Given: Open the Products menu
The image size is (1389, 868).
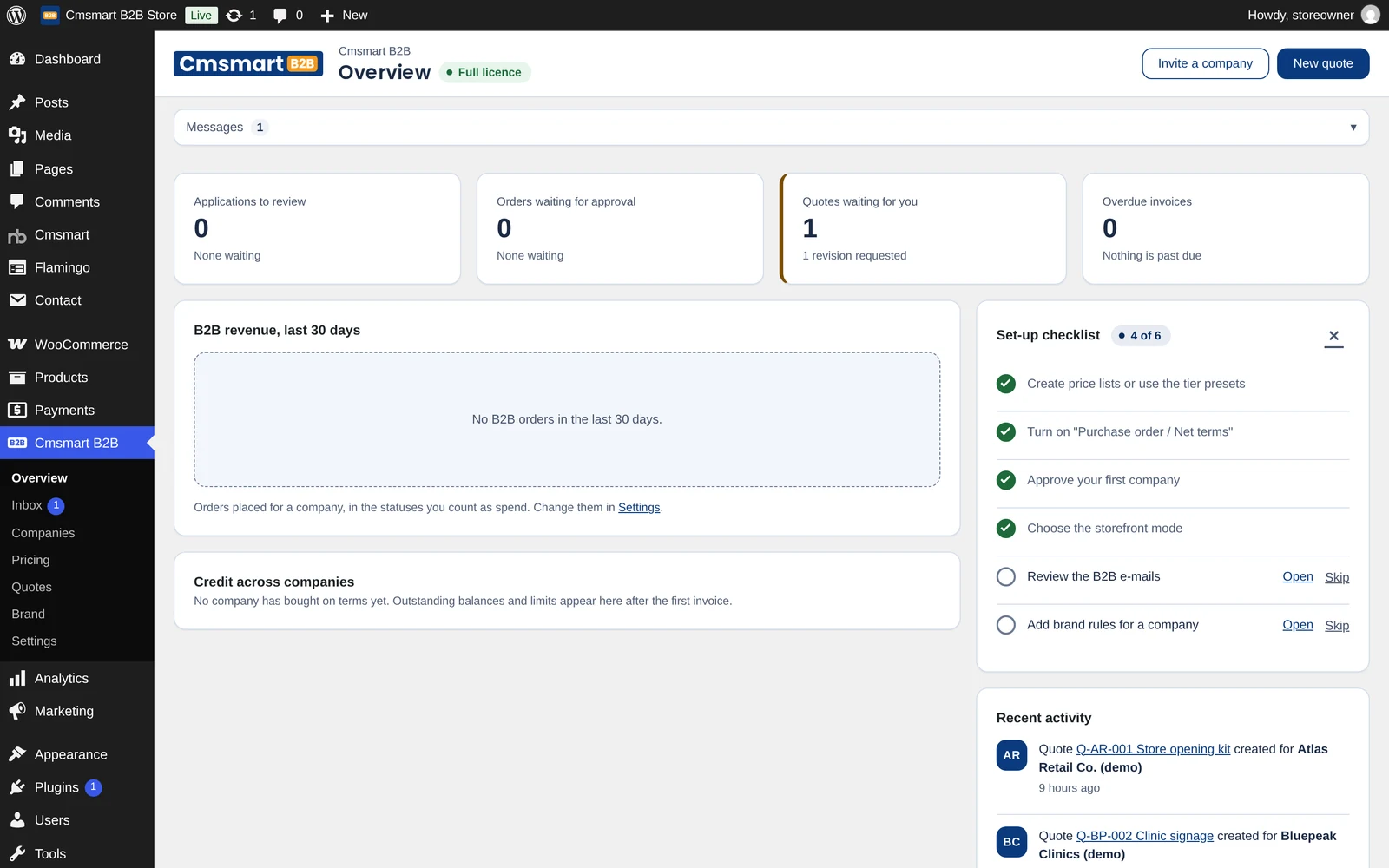Looking at the screenshot, I should [77, 378].
